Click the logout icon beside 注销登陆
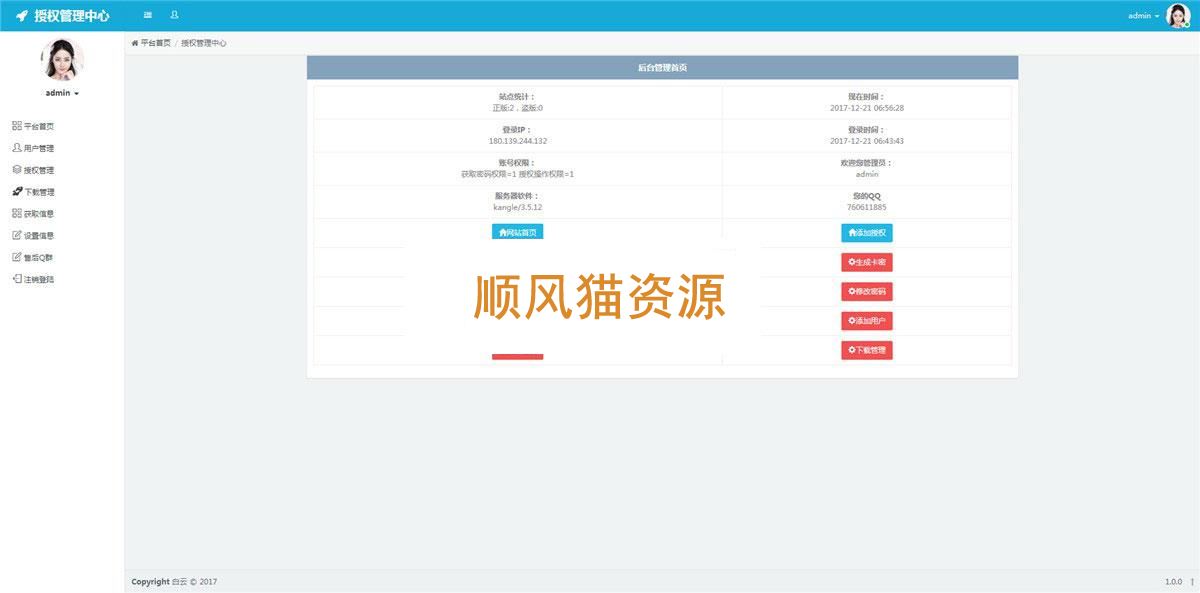 pyautogui.click(x=16, y=279)
